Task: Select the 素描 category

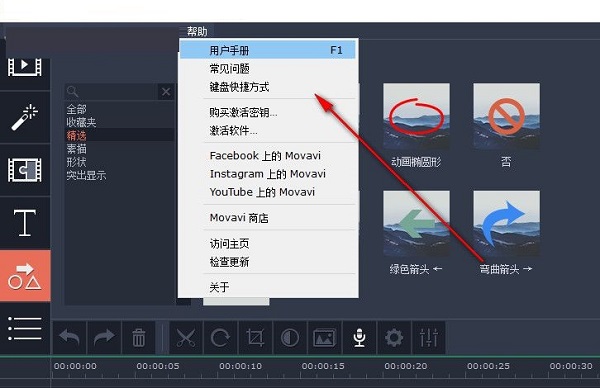Action: click(x=77, y=148)
